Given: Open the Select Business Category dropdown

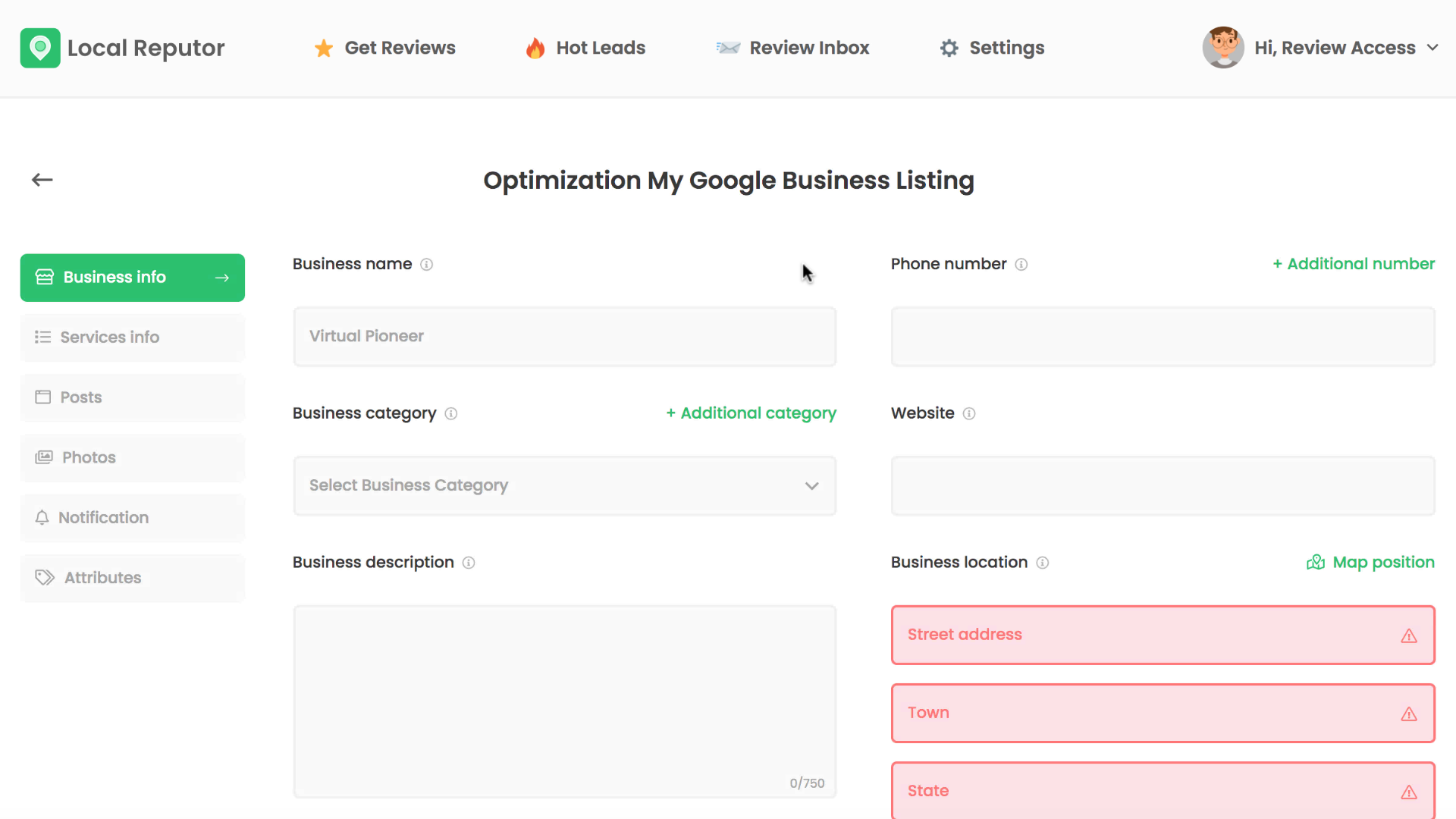Looking at the screenshot, I should (x=564, y=486).
